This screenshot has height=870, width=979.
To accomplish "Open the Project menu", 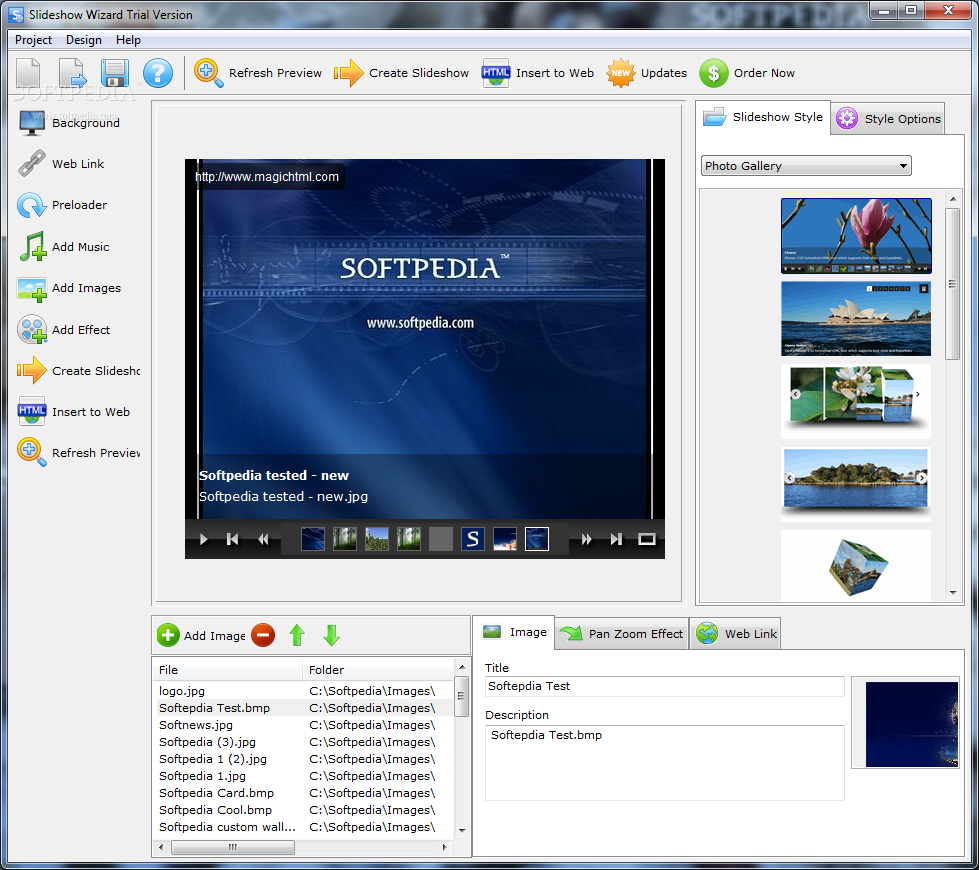I will 33,40.
